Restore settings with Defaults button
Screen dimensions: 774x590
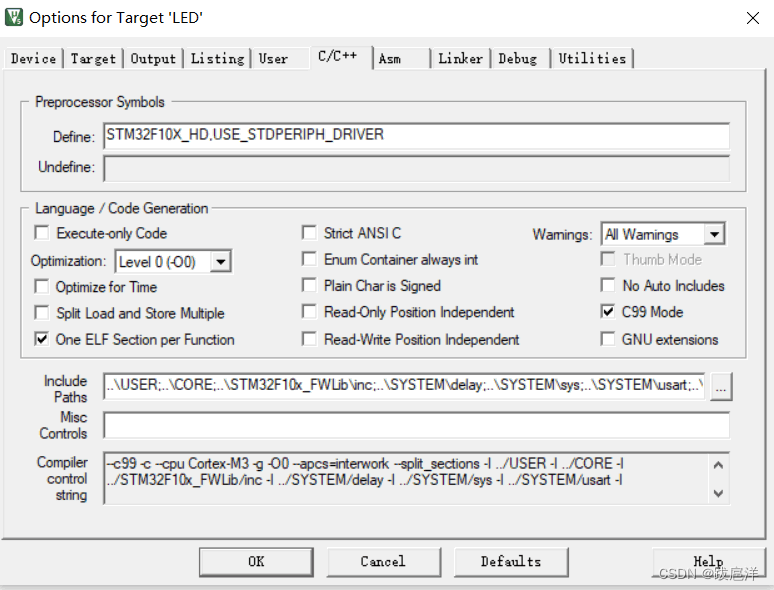click(511, 562)
